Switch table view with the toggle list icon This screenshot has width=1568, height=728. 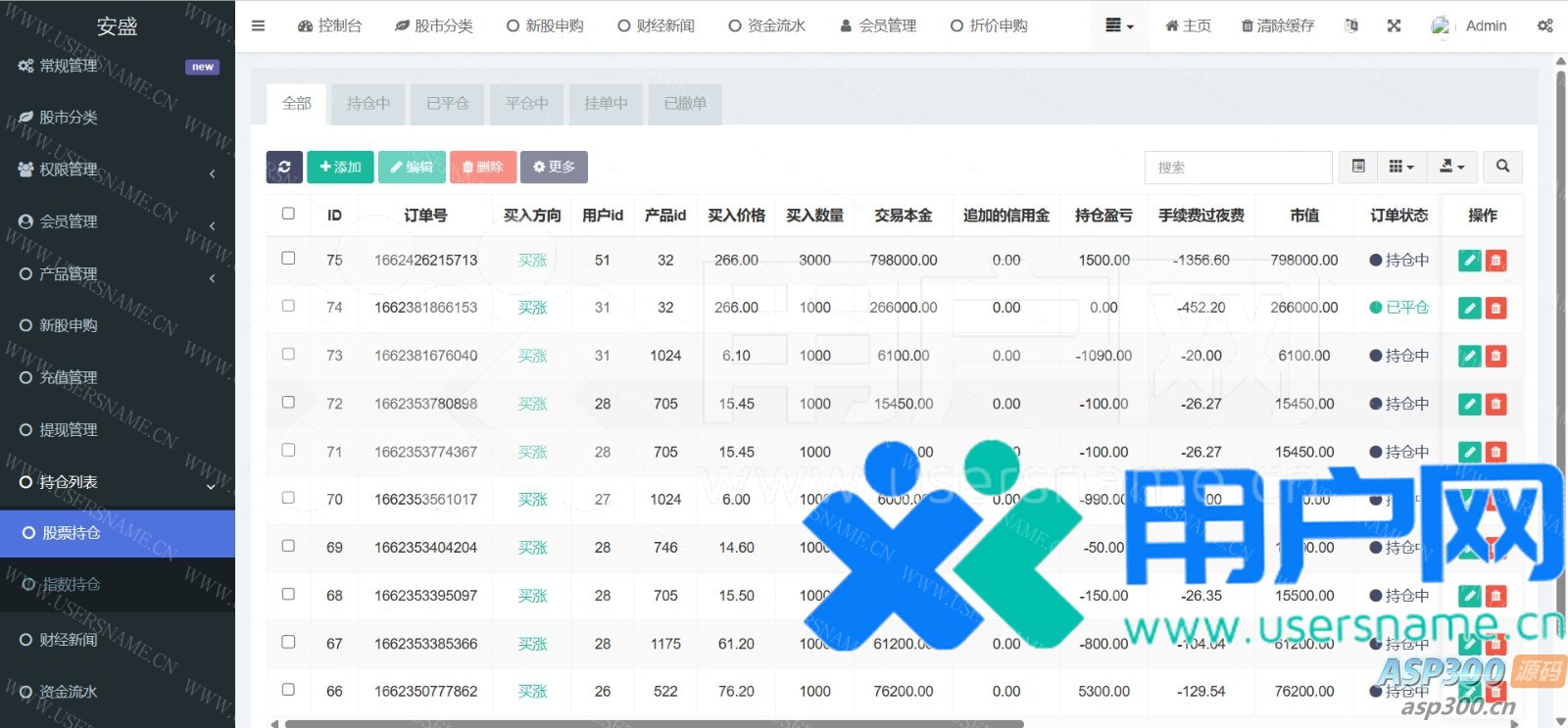point(1358,167)
